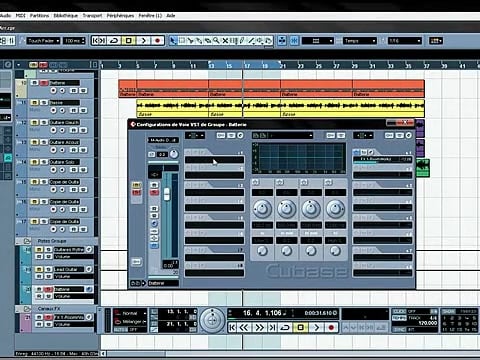Open the Touch Fader automation mode dropdown
Image resolution: width=480 pixels, height=360 pixels.
(x=44, y=41)
